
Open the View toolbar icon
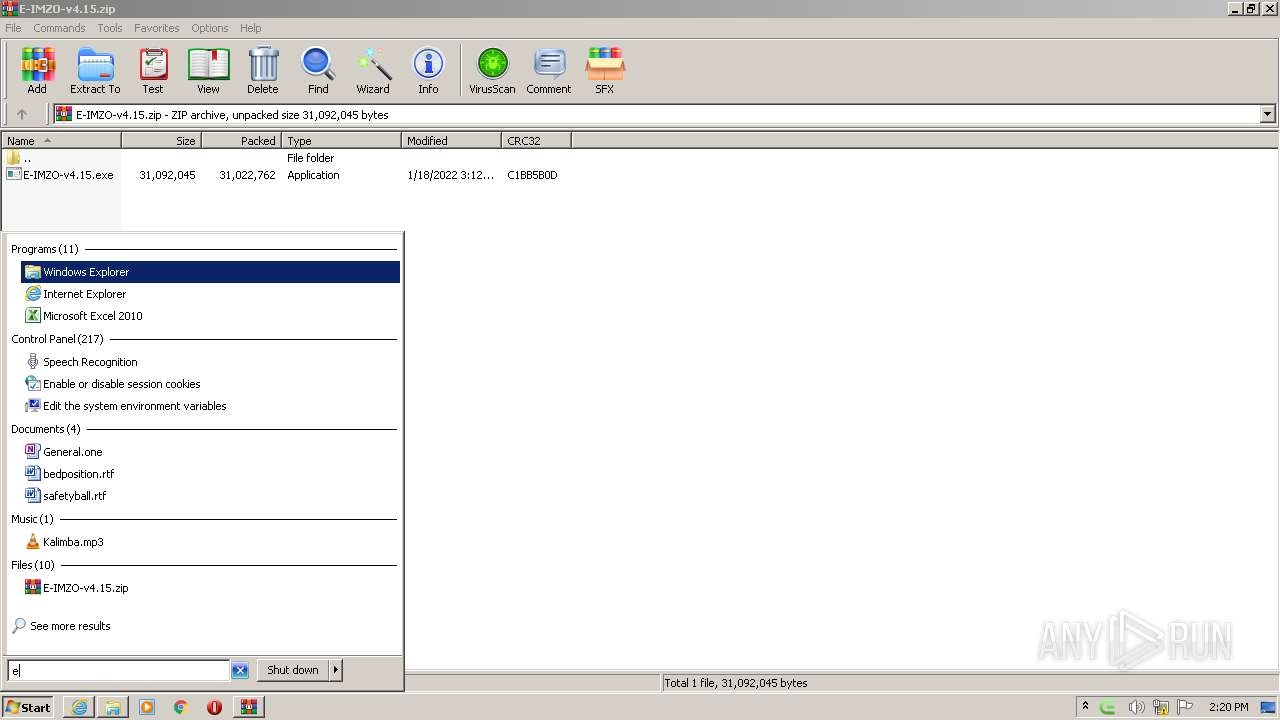click(x=208, y=71)
